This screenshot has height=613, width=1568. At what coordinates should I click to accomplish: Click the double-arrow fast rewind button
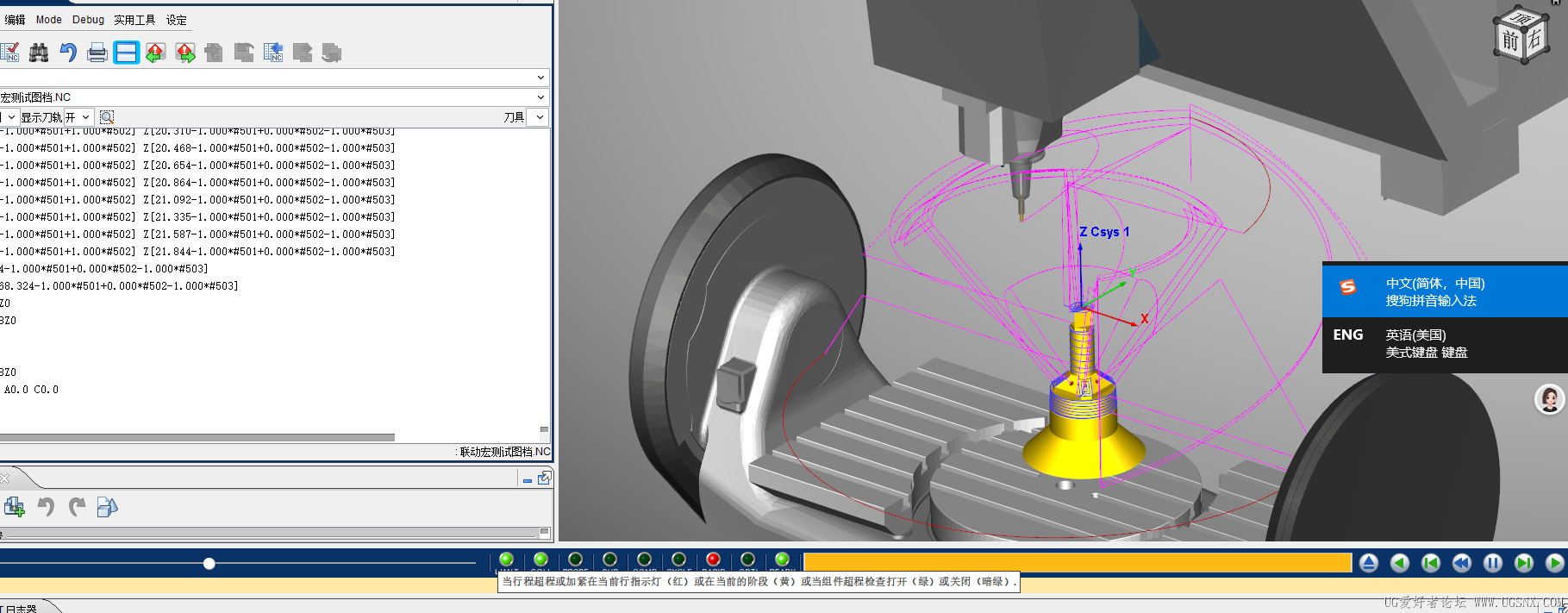(1462, 563)
